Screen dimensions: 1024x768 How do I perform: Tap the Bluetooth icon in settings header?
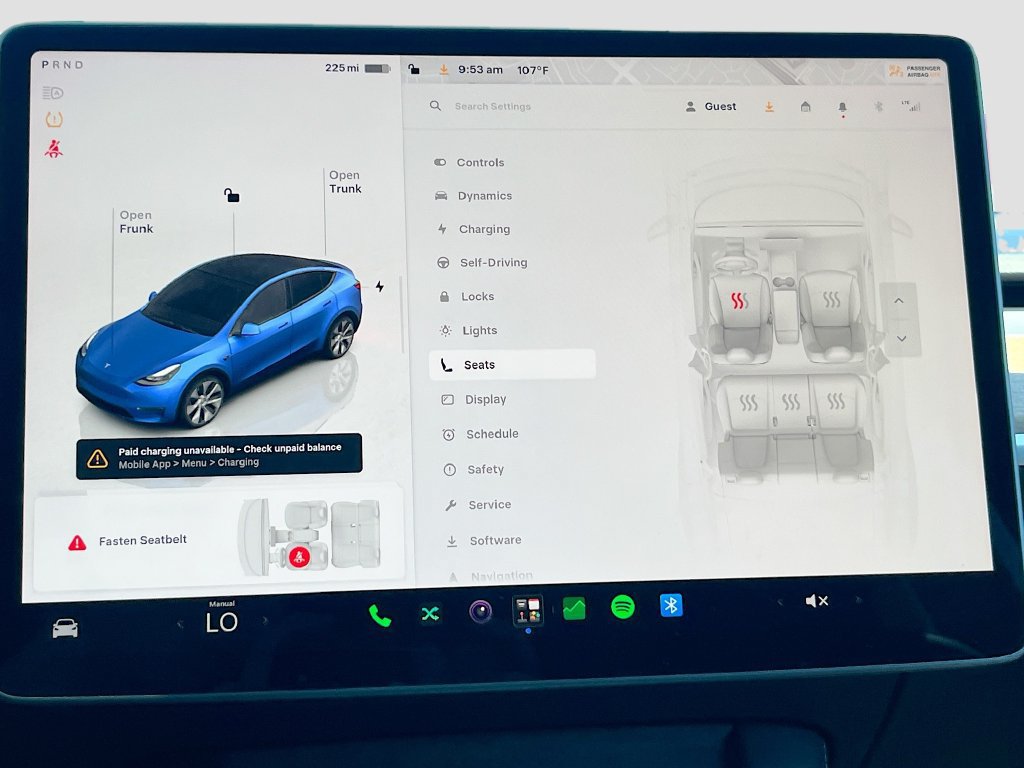tap(878, 106)
